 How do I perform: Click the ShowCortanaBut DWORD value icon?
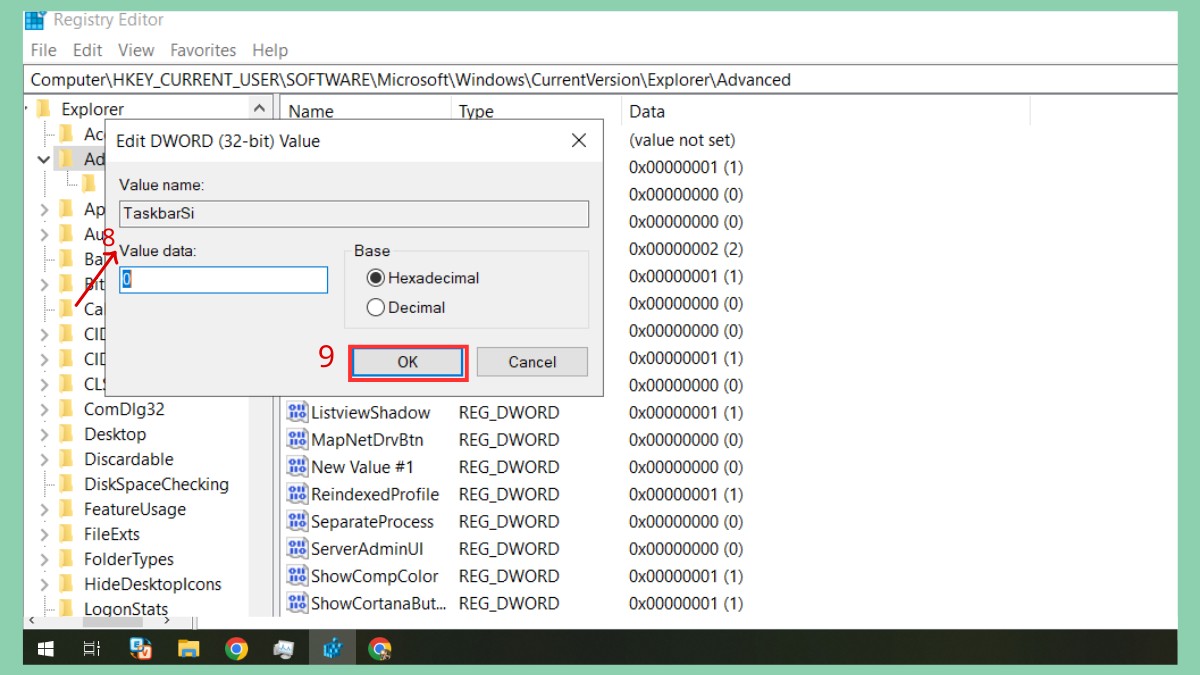coord(296,603)
